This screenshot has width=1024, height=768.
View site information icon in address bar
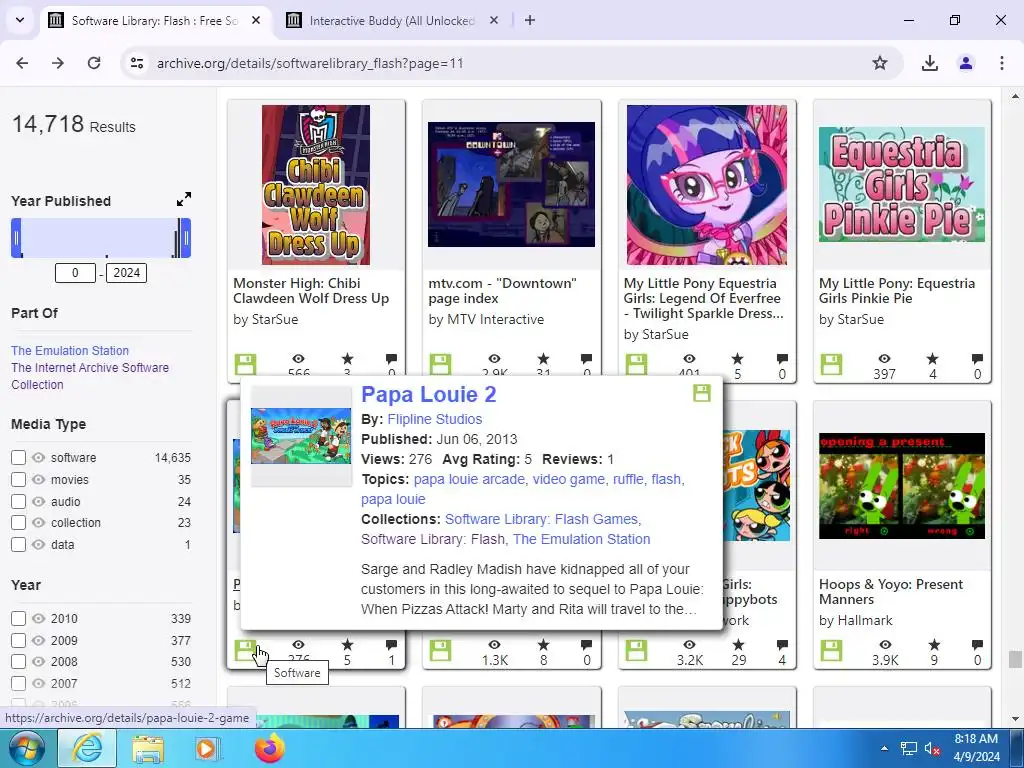[137, 63]
